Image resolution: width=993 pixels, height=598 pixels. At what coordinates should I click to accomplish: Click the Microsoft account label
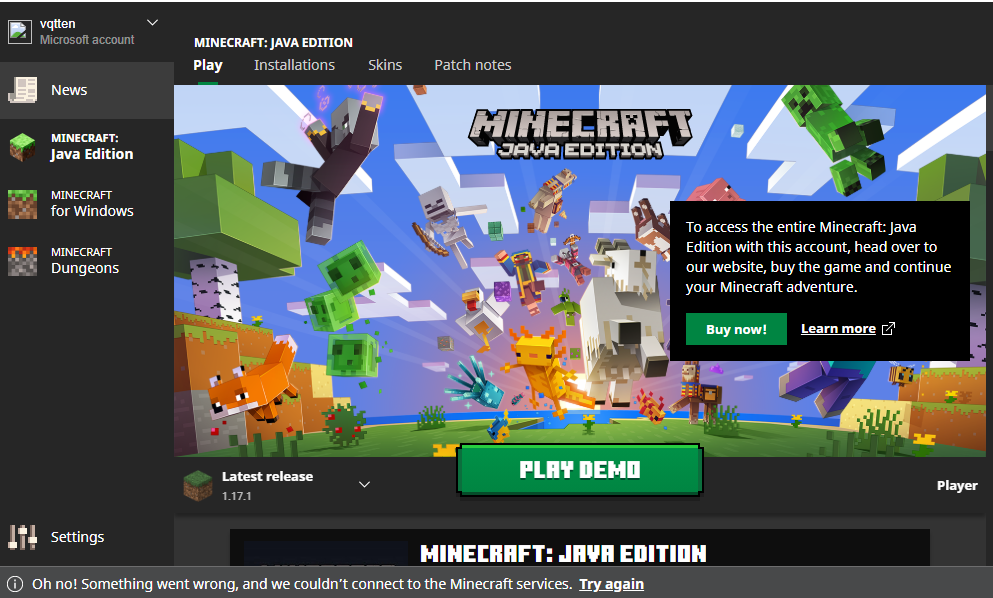click(87, 39)
